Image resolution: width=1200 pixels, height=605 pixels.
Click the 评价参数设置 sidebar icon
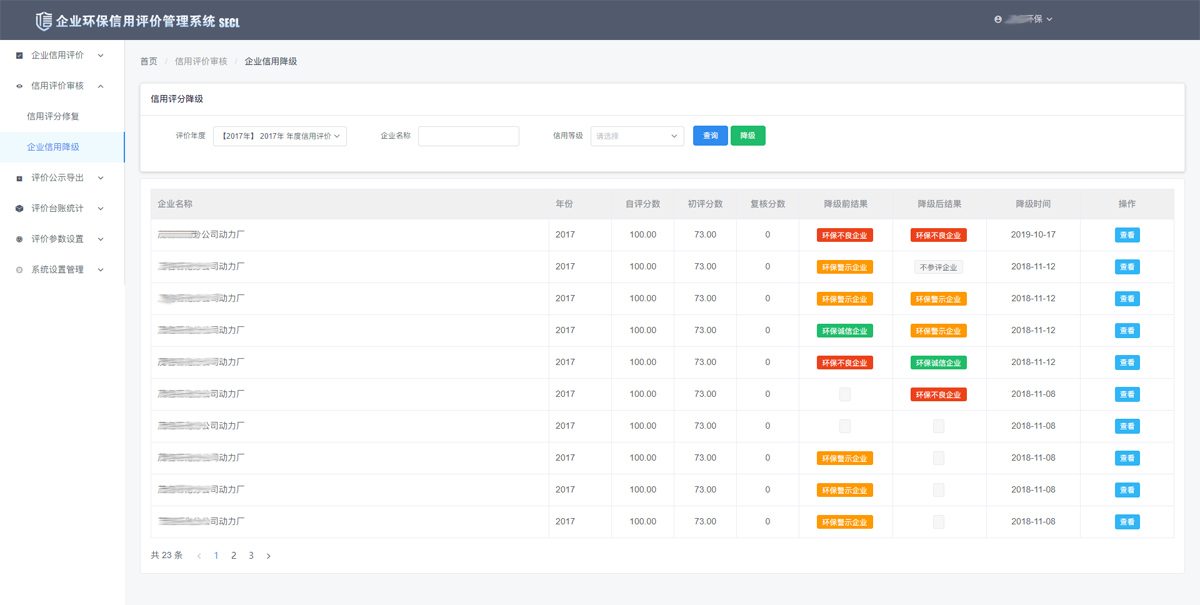[19, 240]
